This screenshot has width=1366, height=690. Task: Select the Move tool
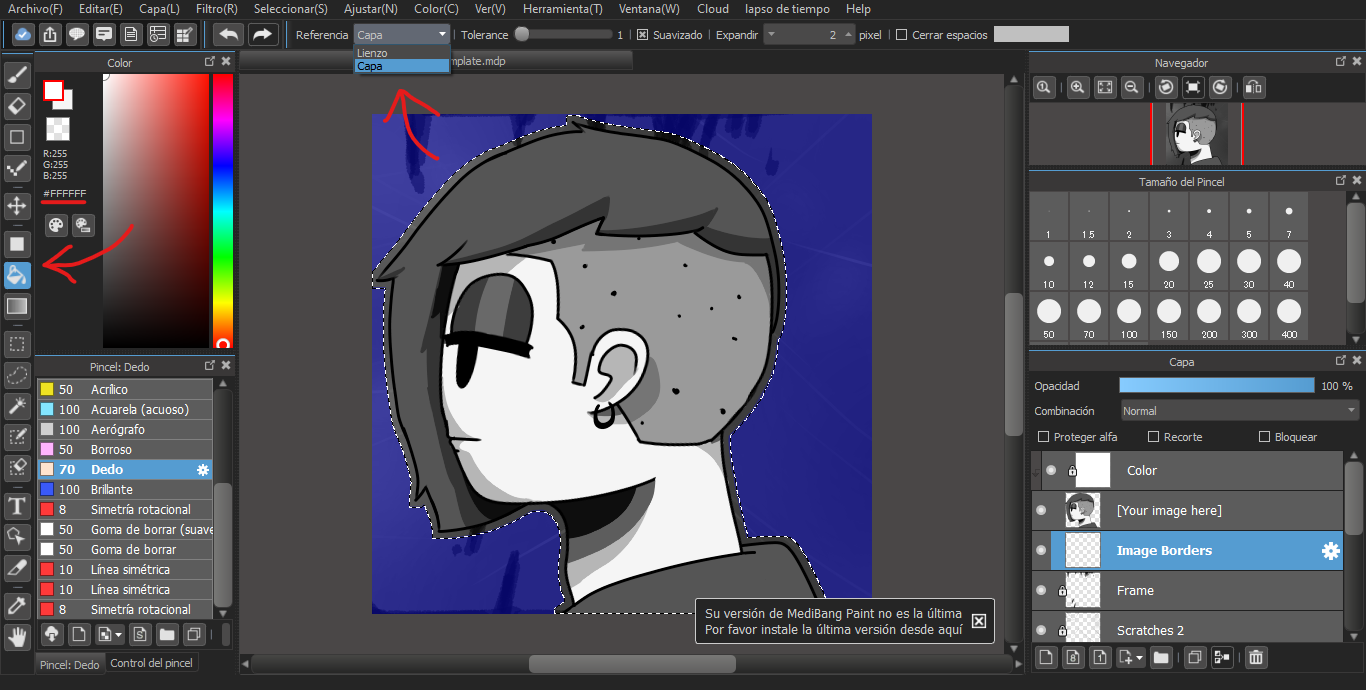coord(17,206)
